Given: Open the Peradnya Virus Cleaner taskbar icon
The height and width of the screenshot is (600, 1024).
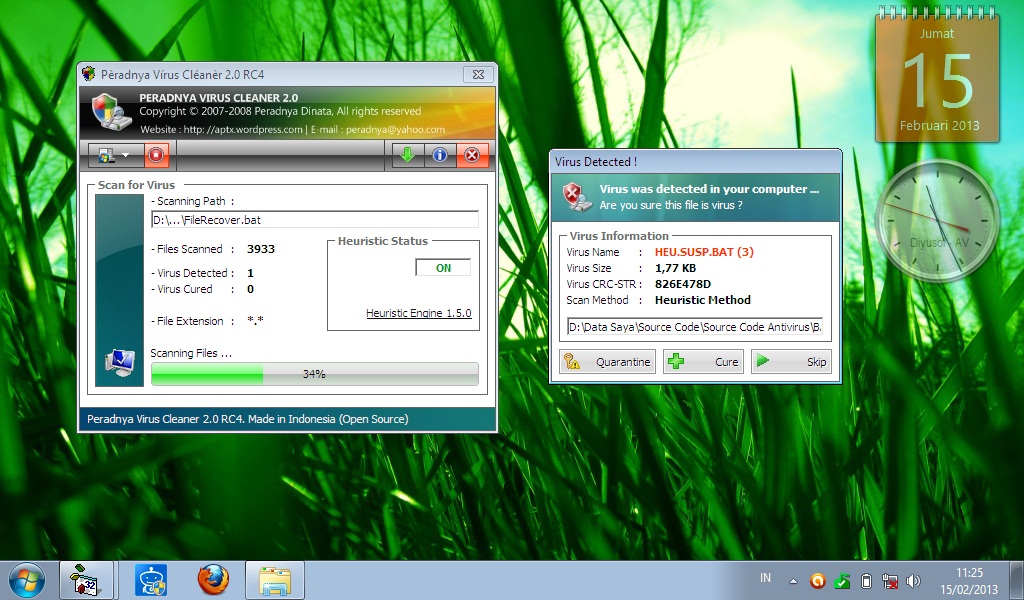Looking at the screenshot, I should coord(87,580).
